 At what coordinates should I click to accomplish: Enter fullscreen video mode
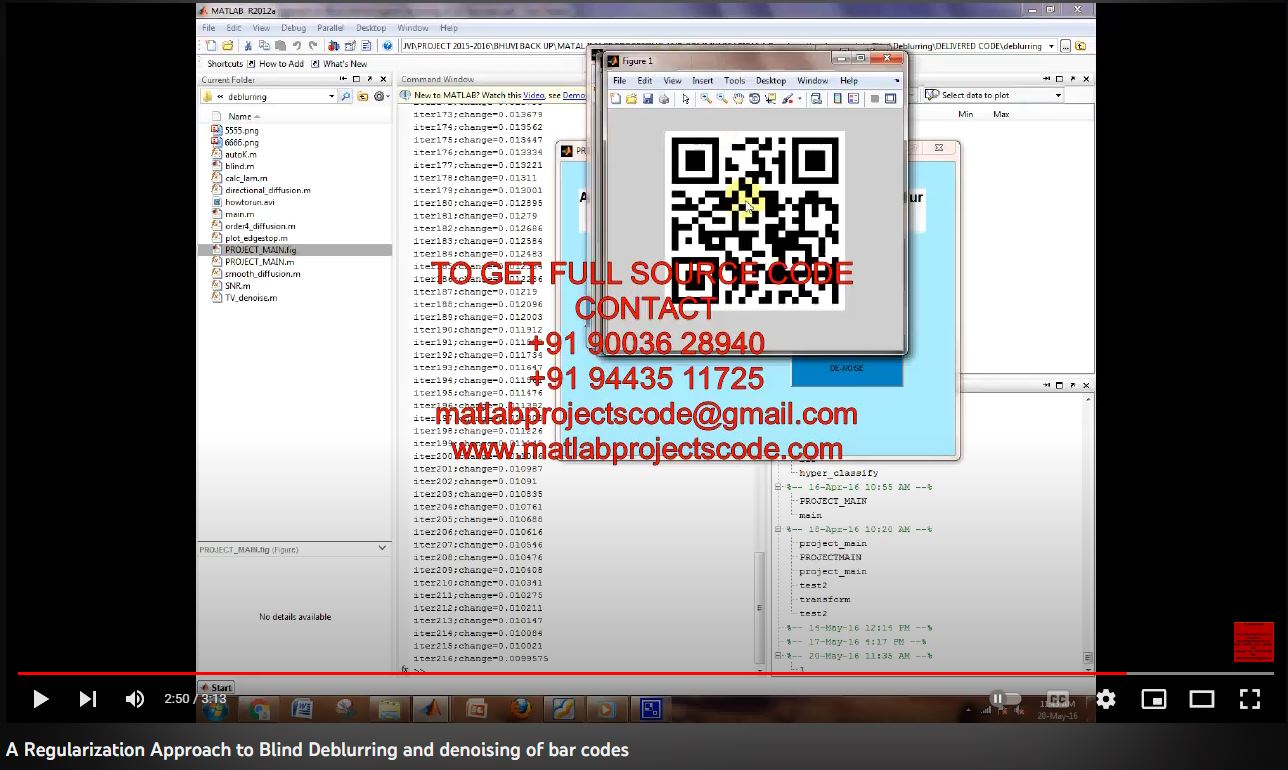(x=1250, y=699)
